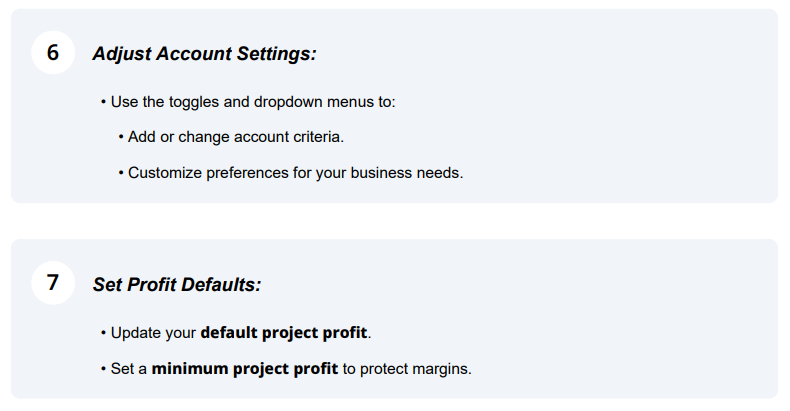Select the "Adjust Account Settings:" heading
Viewport: 790px width, 411px height.
[x=204, y=54]
